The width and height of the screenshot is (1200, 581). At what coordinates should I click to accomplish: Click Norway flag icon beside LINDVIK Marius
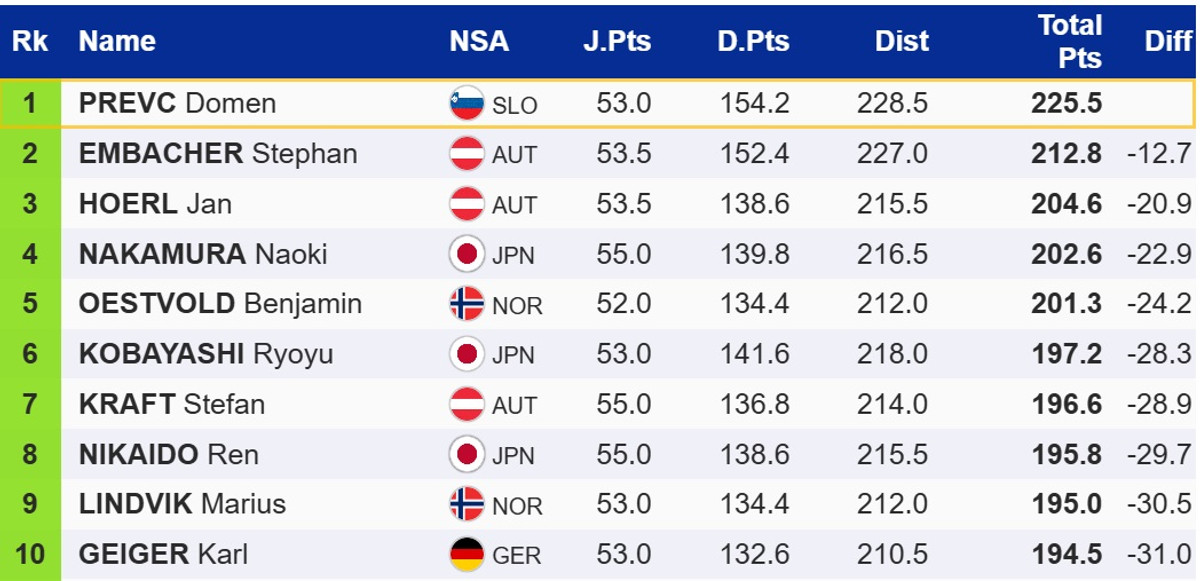[467, 504]
